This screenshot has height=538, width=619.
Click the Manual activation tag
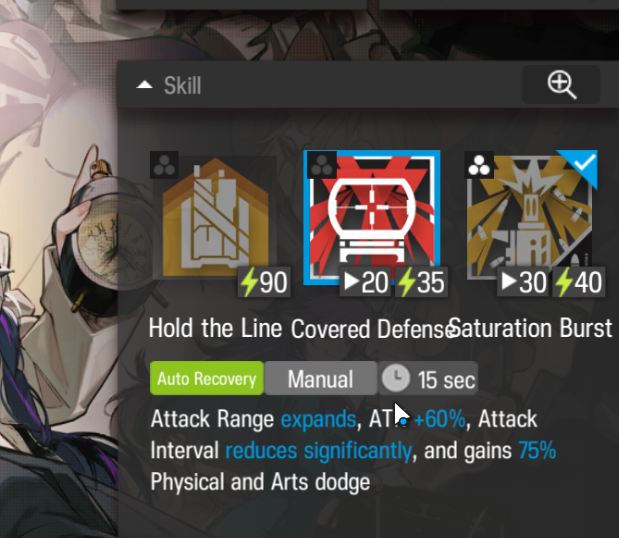pos(321,378)
